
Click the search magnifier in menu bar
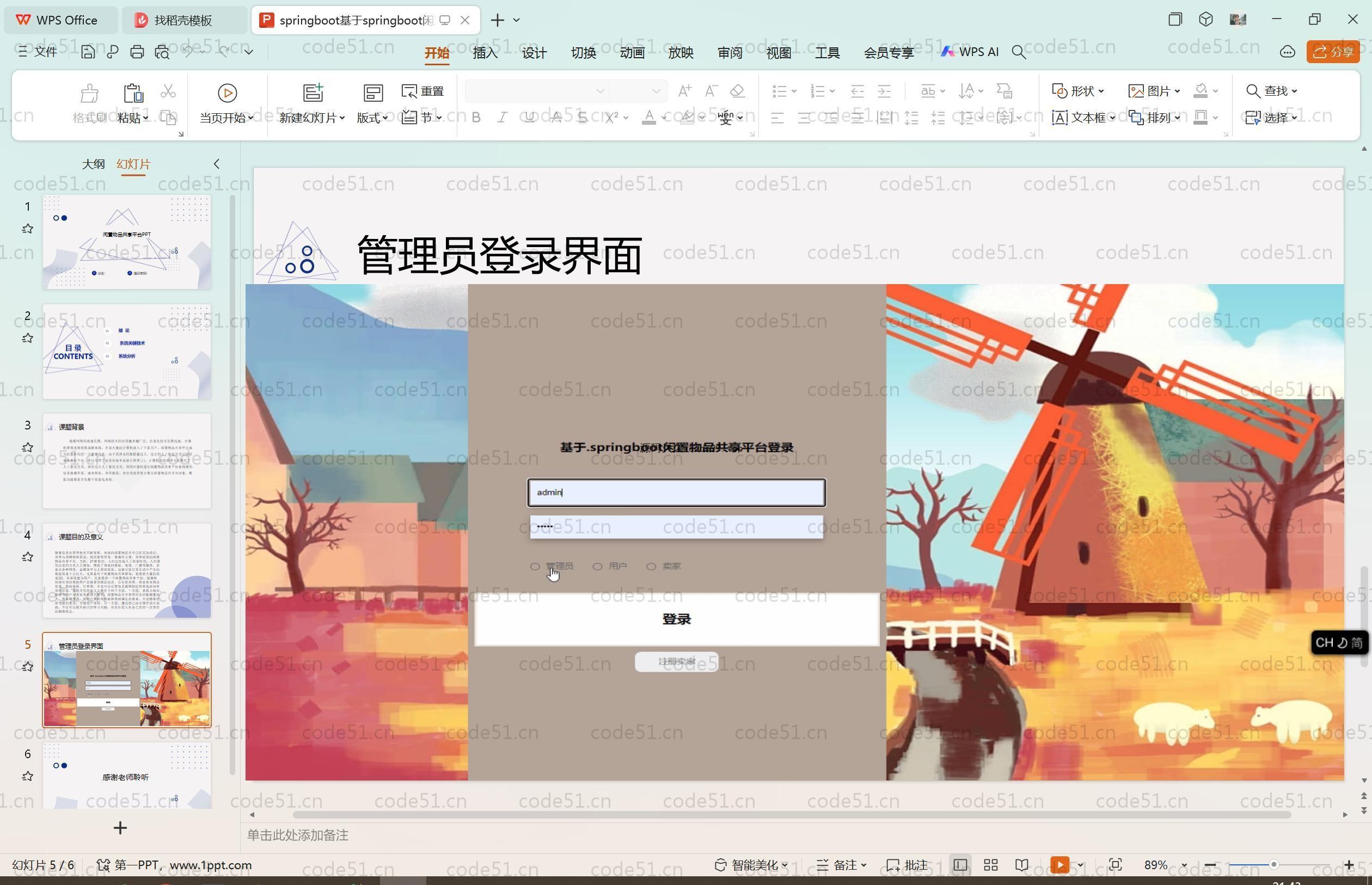(x=1019, y=52)
